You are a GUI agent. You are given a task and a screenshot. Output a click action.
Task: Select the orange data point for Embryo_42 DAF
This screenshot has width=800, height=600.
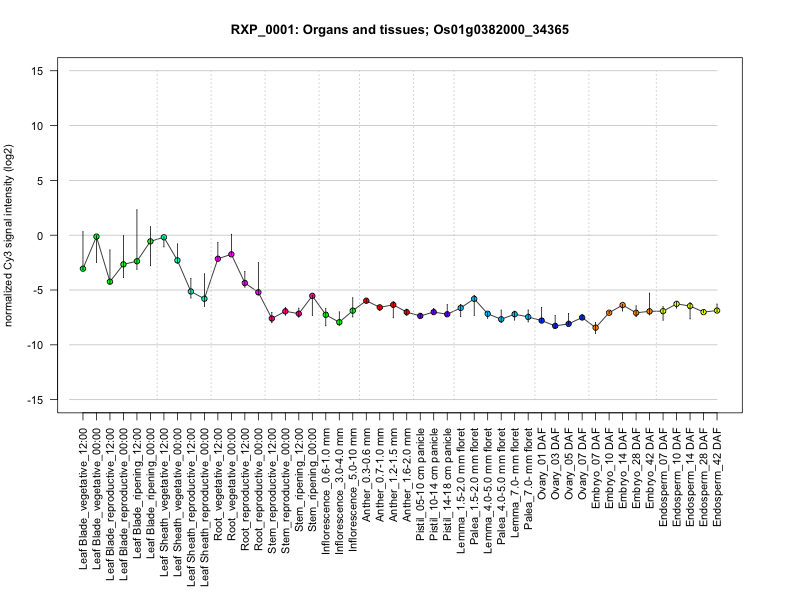coord(649,311)
